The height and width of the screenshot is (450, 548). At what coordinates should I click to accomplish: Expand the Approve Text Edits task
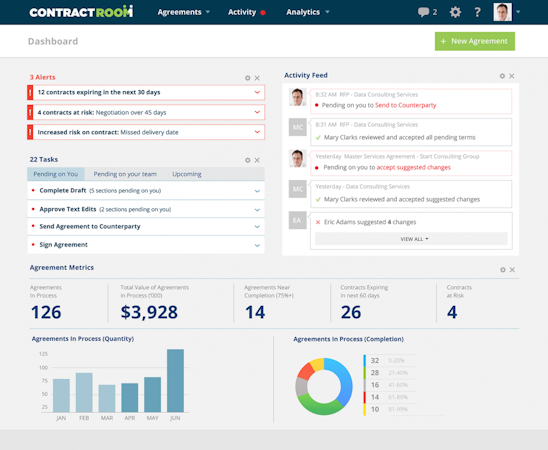(x=257, y=210)
